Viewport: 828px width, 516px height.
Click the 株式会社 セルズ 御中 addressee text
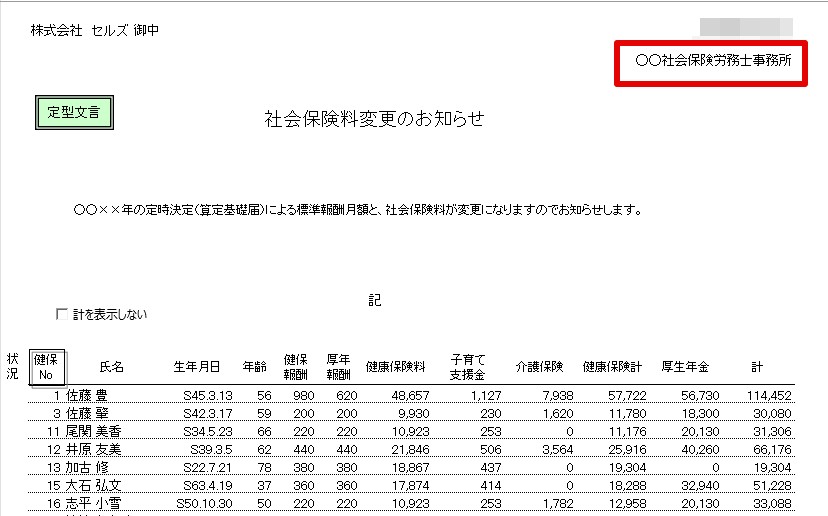(95, 31)
